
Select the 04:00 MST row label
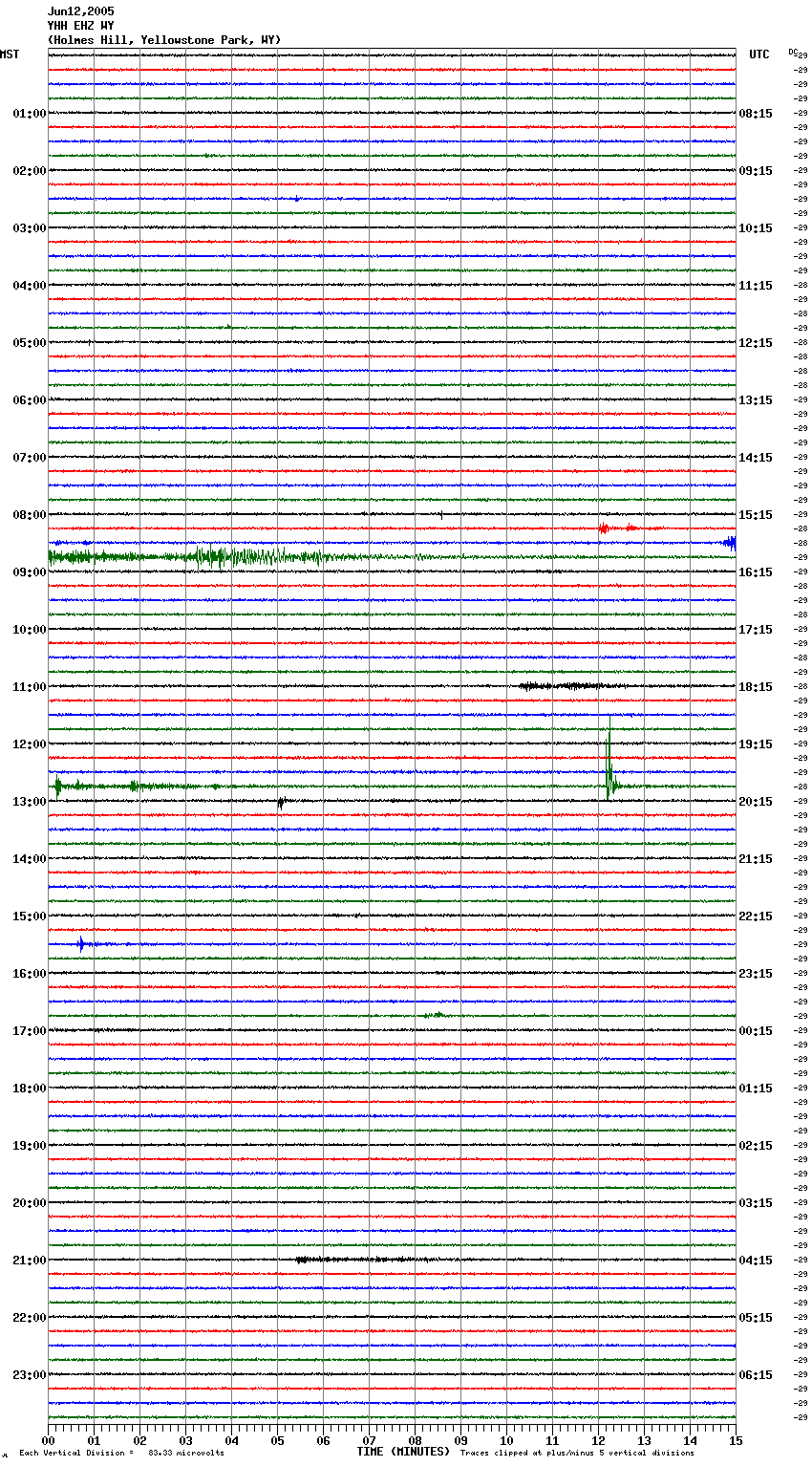tap(30, 286)
